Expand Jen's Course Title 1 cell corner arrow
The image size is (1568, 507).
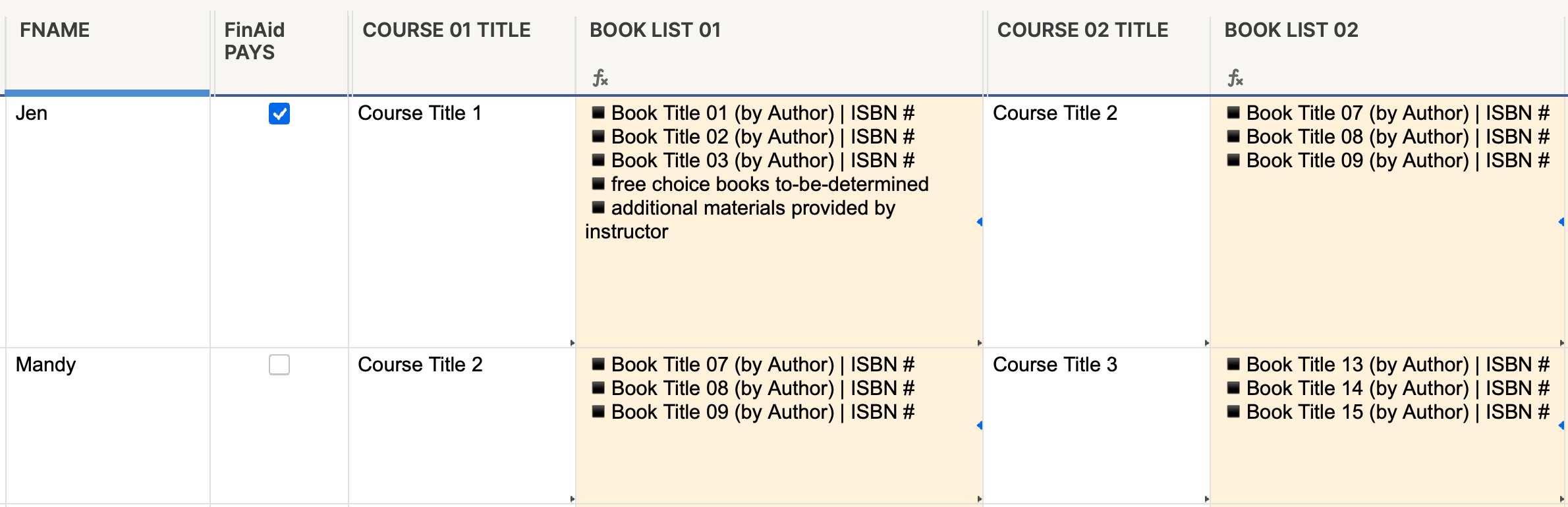click(x=572, y=343)
